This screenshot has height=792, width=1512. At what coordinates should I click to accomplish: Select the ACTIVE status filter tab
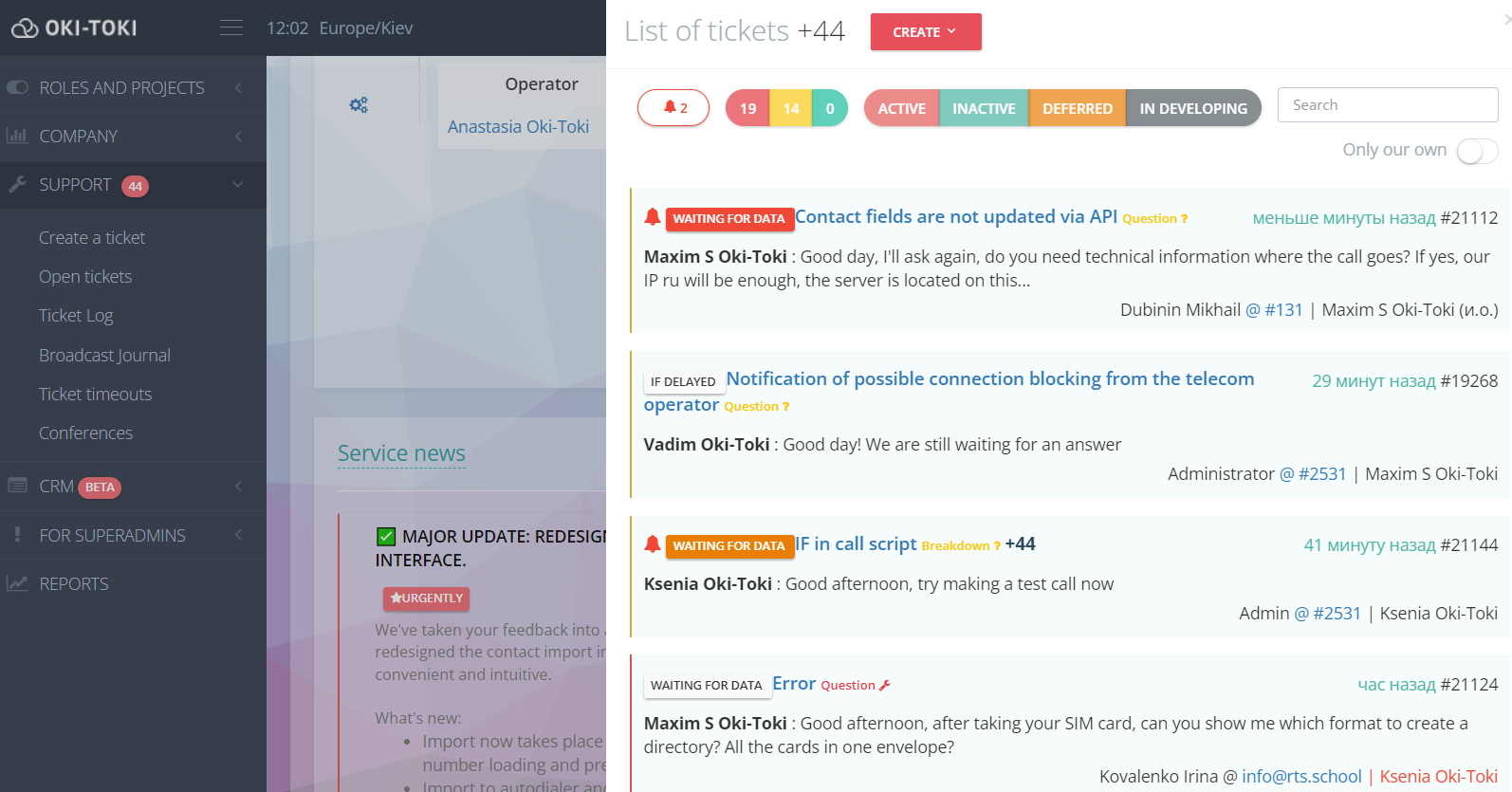tap(901, 108)
